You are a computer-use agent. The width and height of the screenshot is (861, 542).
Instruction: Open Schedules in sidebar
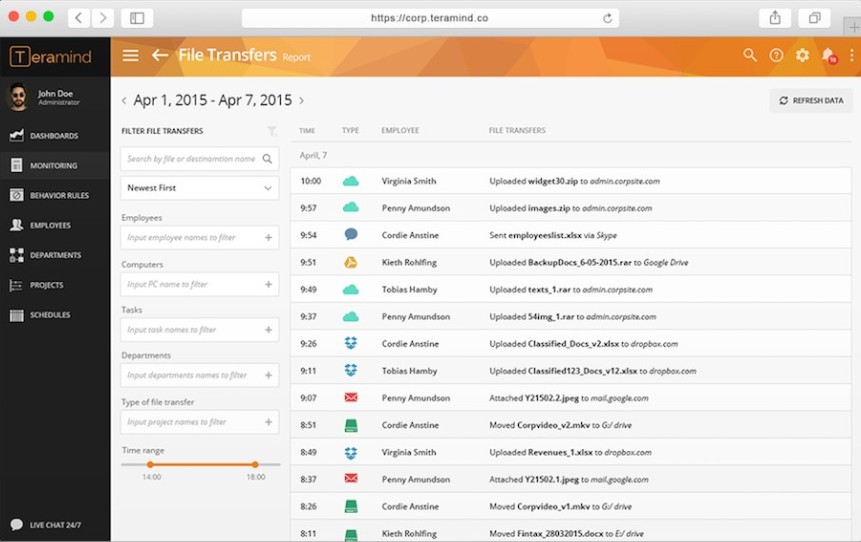(x=55, y=315)
